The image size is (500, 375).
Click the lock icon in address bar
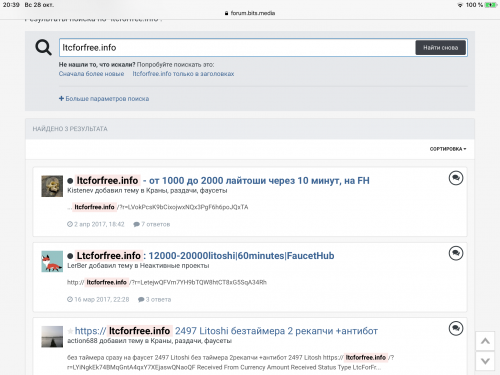pos(227,13)
